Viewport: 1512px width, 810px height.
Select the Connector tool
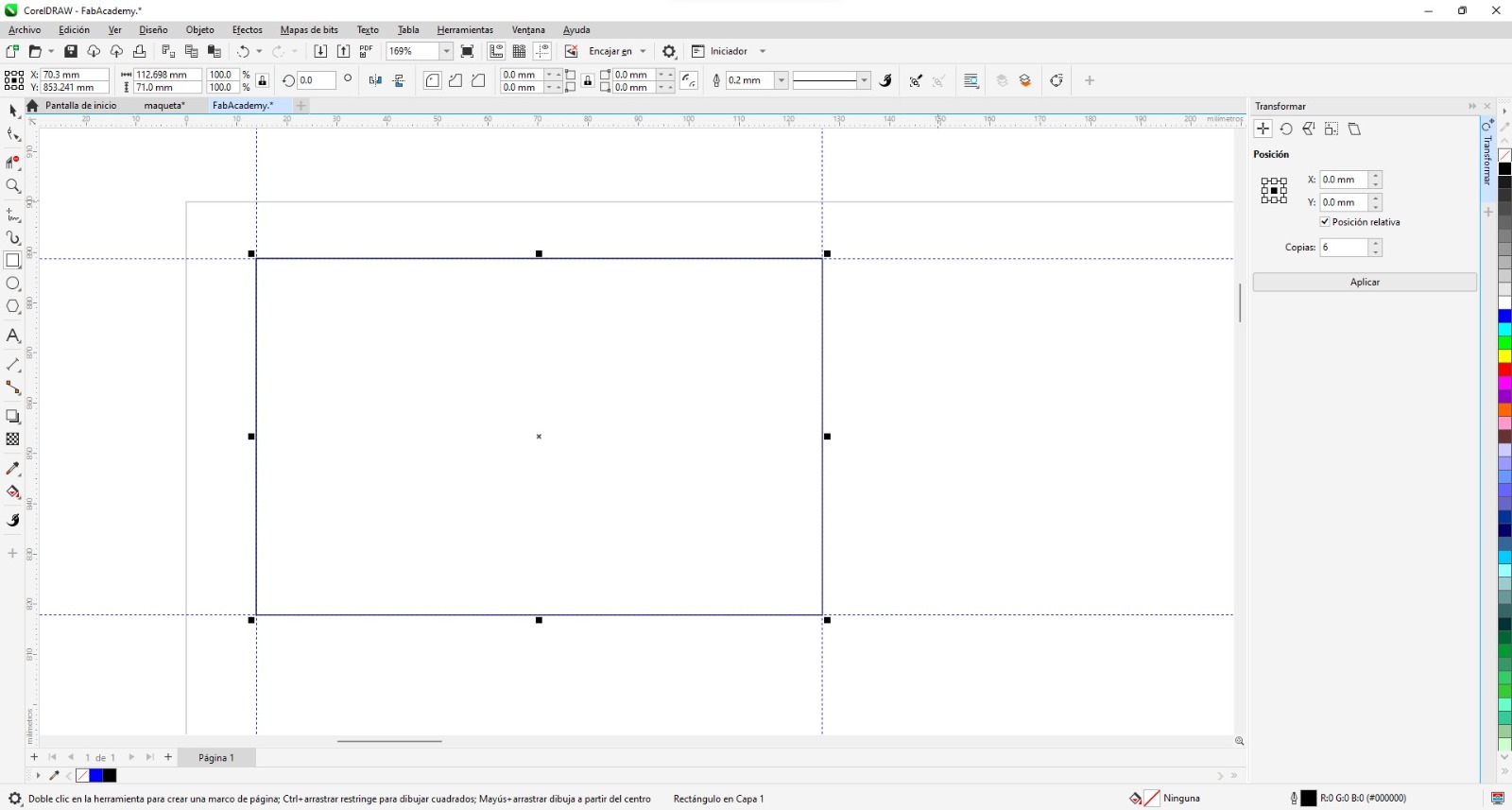pyautogui.click(x=12, y=388)
